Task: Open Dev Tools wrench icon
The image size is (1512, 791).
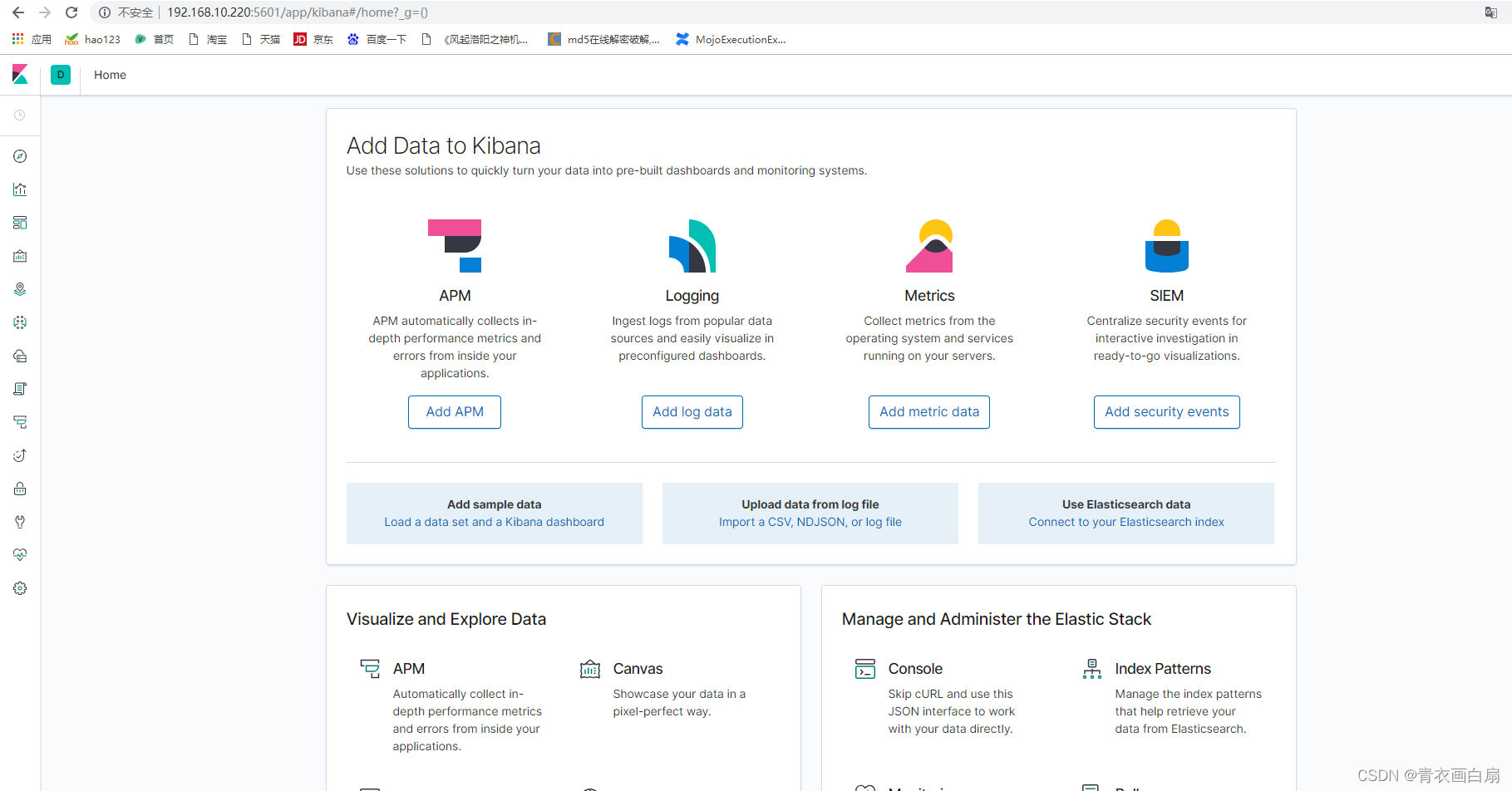Action: coord(20,522)
